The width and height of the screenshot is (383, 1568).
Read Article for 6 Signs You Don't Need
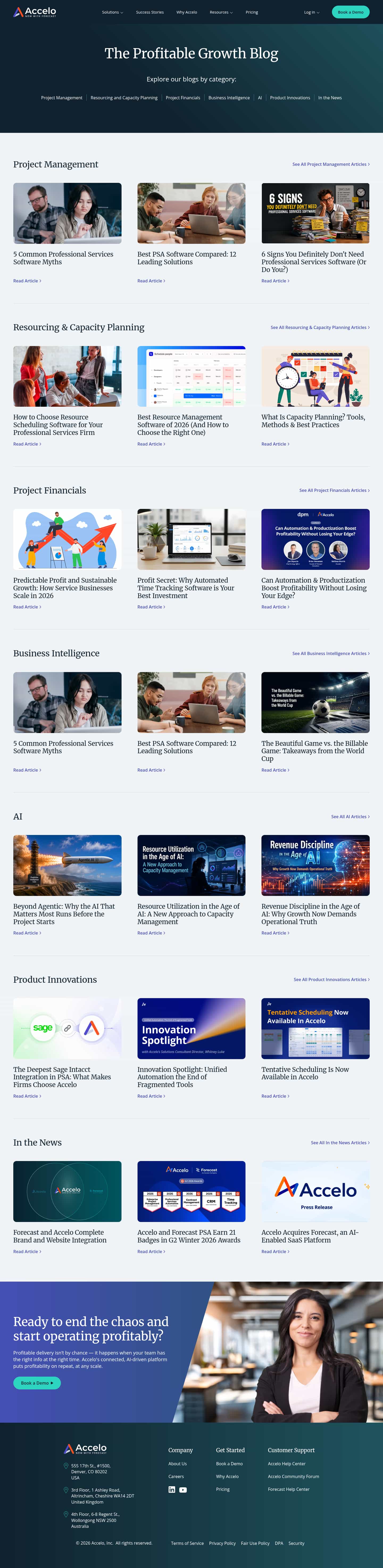[x=275, y=281]
